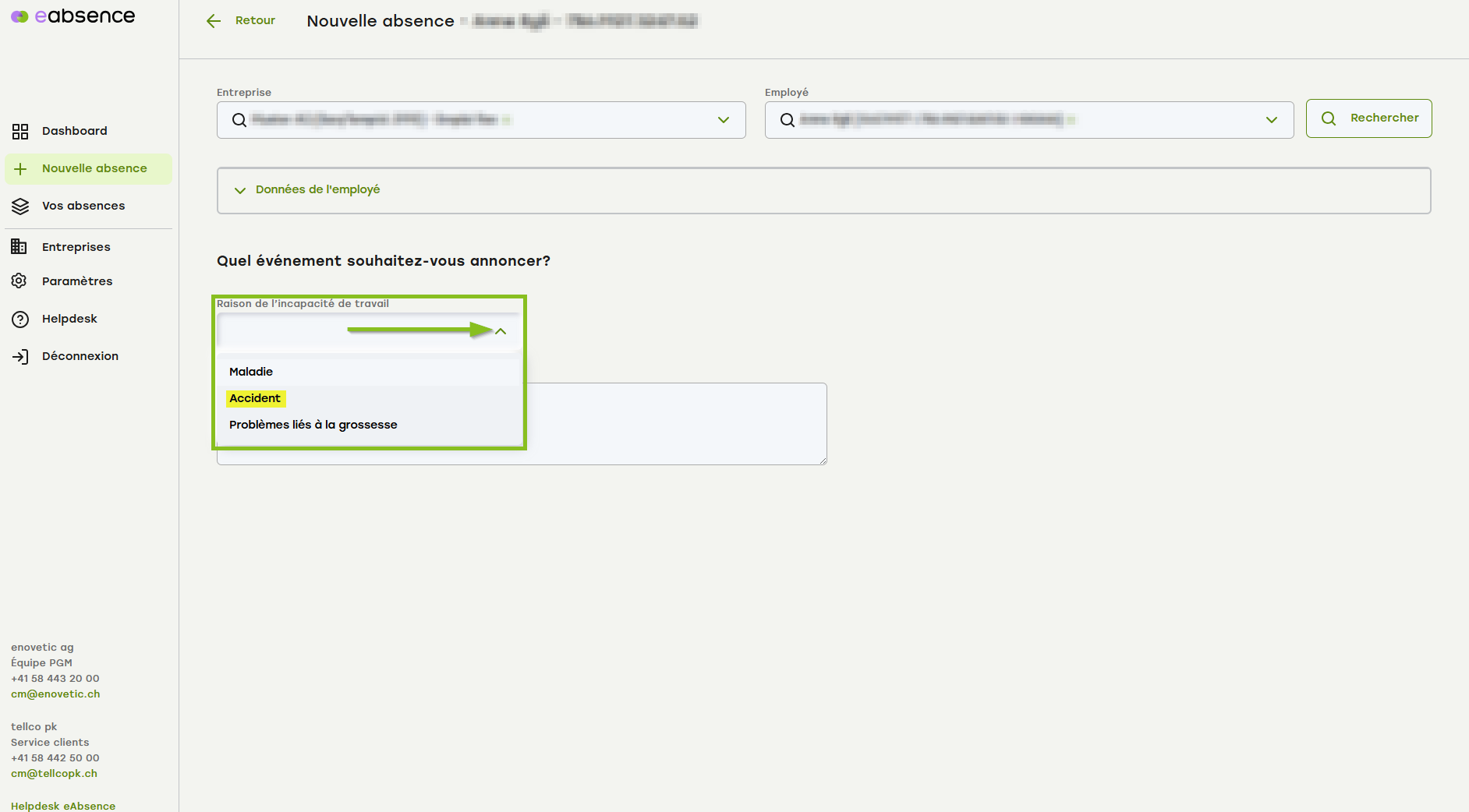Select Maladie from the reason list
Screen dimensions: 1469x812
(x=251, y=372)
